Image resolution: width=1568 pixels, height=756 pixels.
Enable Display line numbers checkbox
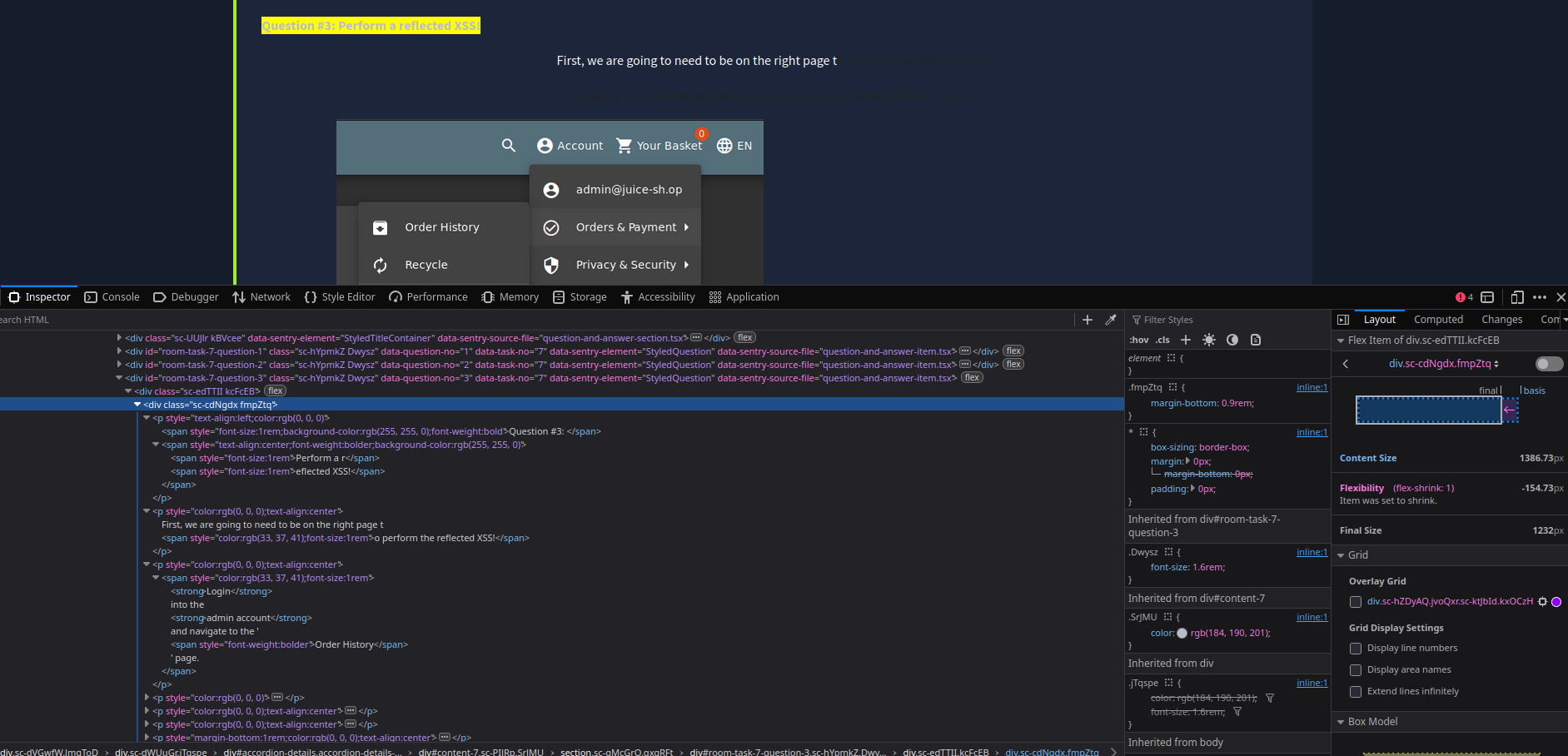(1356, 649)
